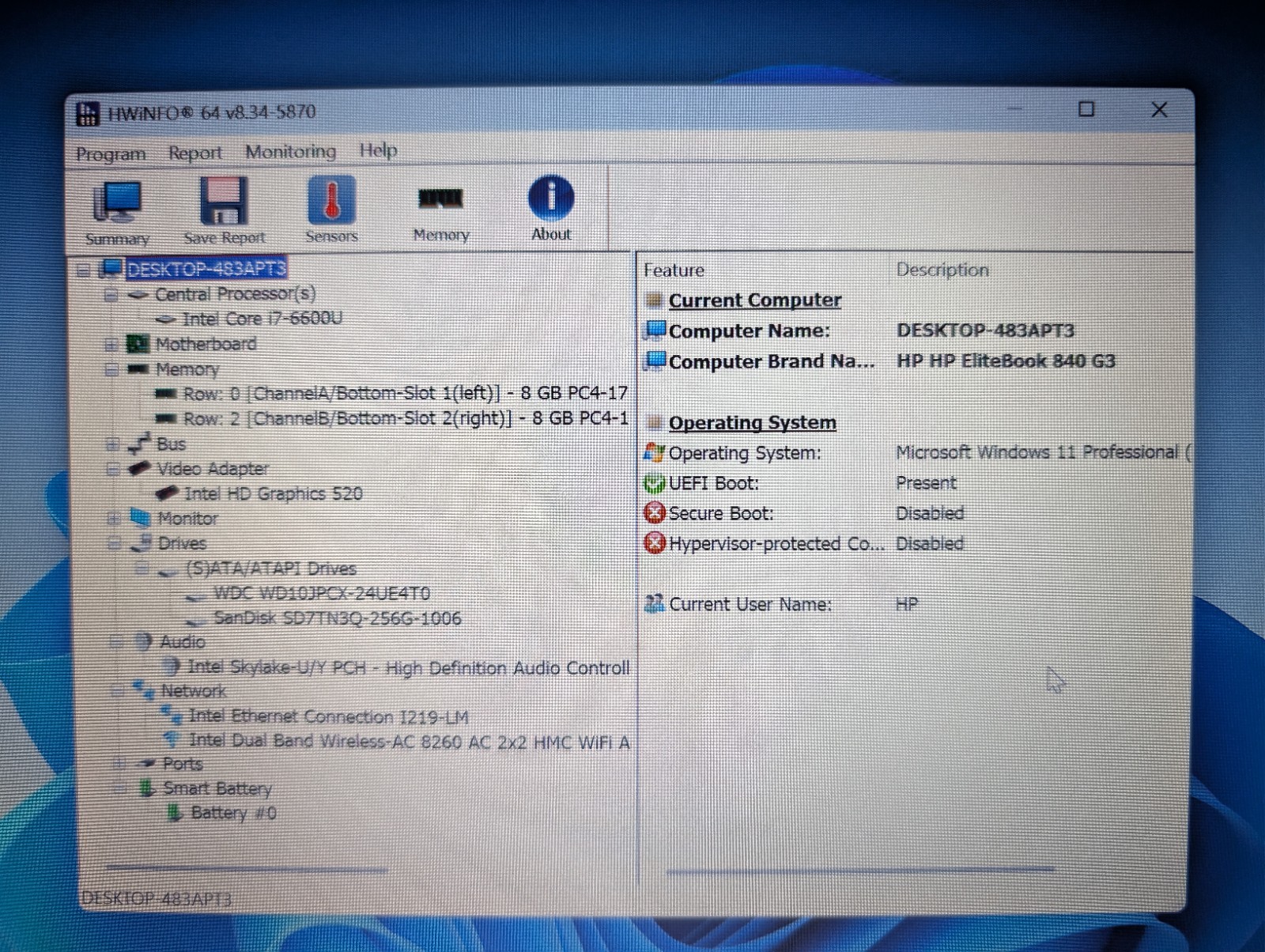Viewport: 1265px width, 952px height.
Task: Click the Operating System Windows flag icon
Action: (x=655, y=453)
